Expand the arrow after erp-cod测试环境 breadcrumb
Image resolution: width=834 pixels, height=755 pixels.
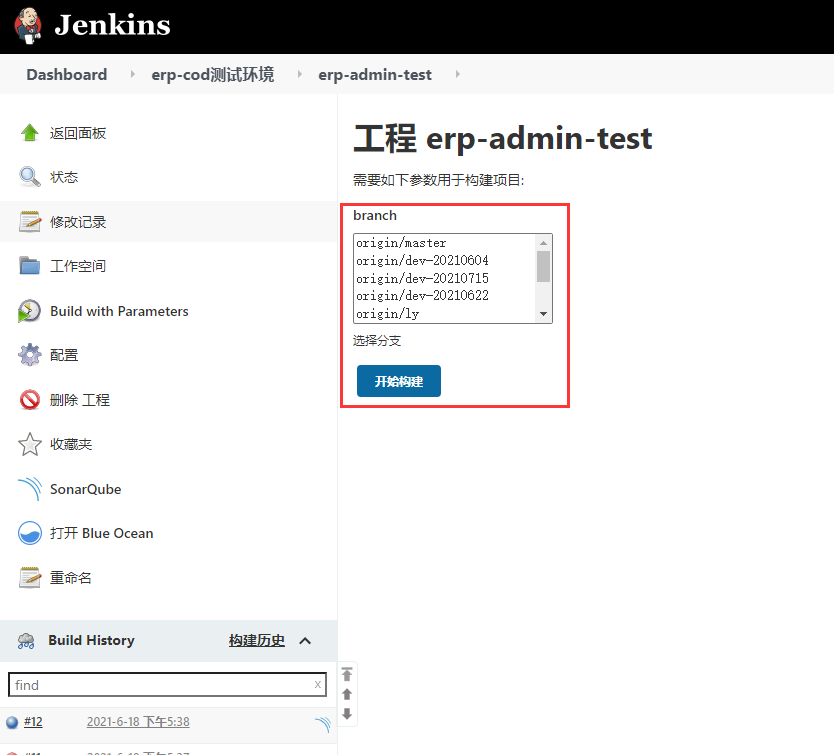(x=299, y=74)
